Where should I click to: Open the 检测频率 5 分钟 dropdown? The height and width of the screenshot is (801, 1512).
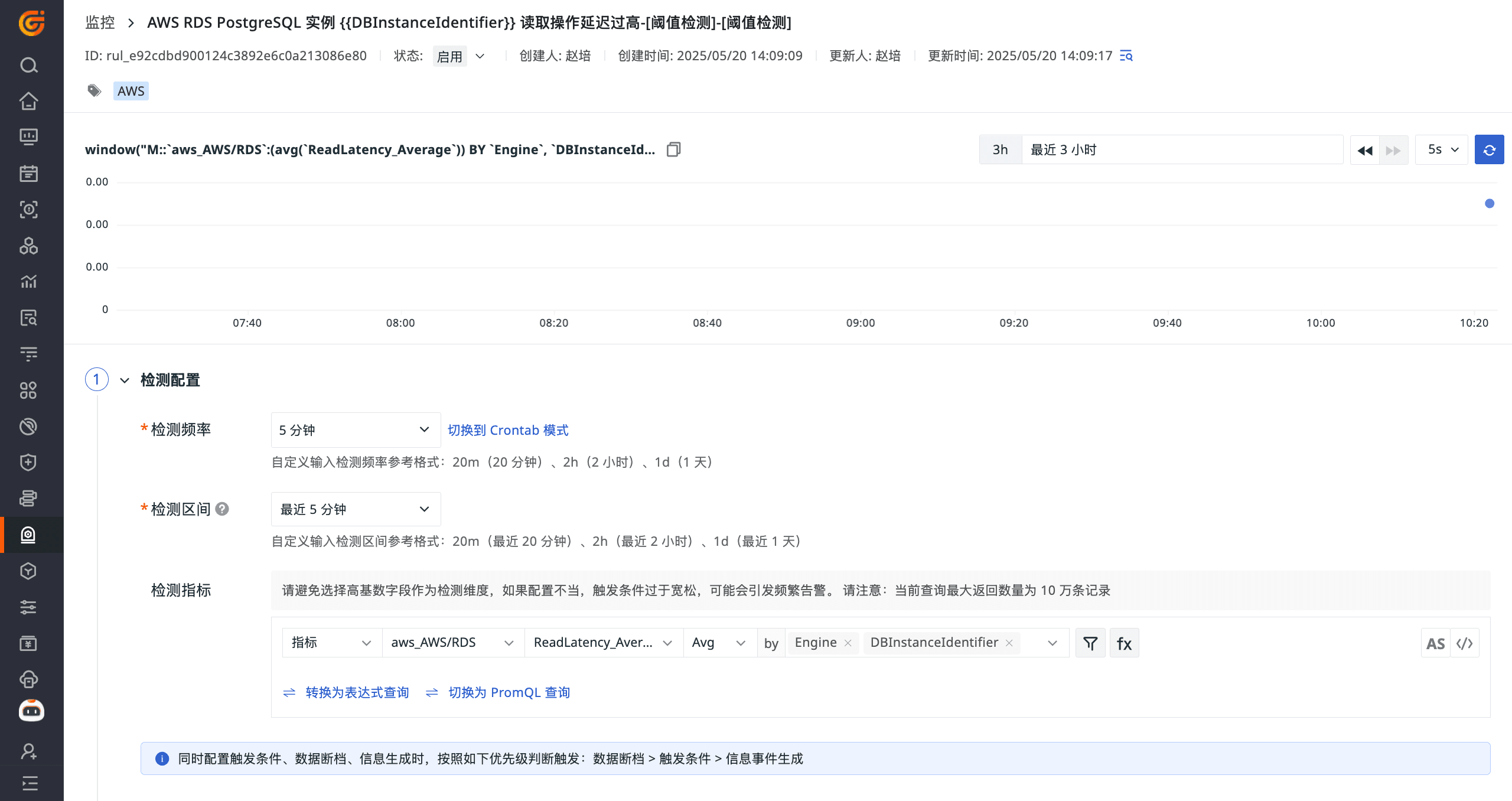[x=356, y=429]
